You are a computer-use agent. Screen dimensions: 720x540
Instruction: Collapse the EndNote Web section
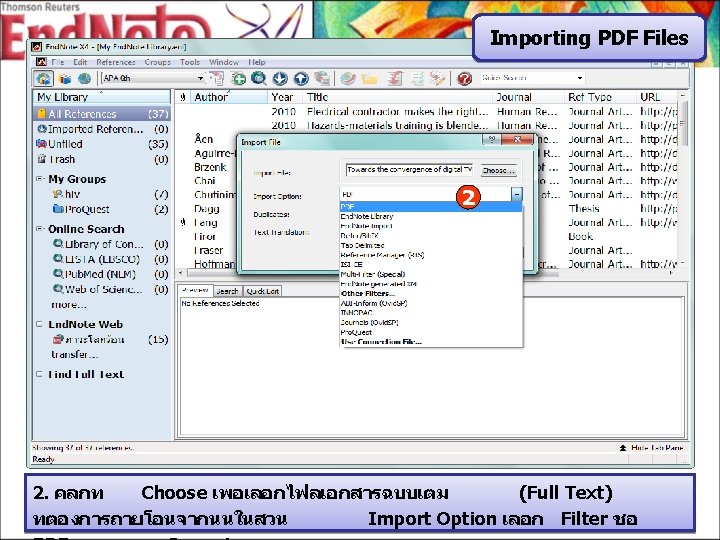click(x=40, y=324)
